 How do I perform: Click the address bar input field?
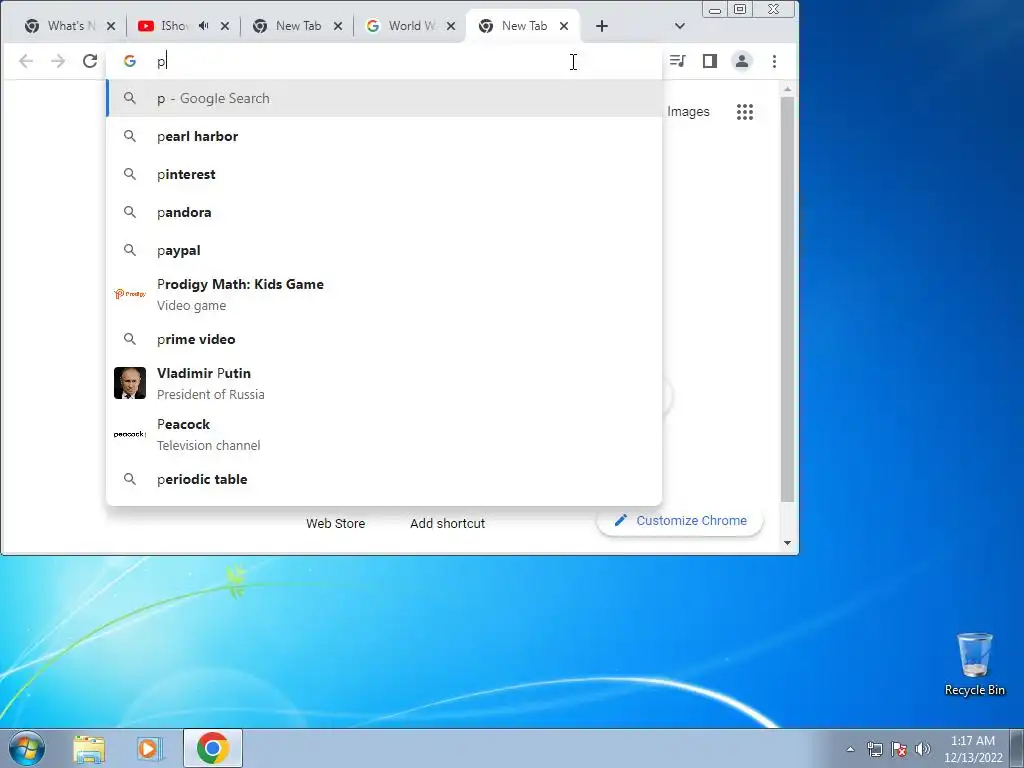(x=385, y=61)
